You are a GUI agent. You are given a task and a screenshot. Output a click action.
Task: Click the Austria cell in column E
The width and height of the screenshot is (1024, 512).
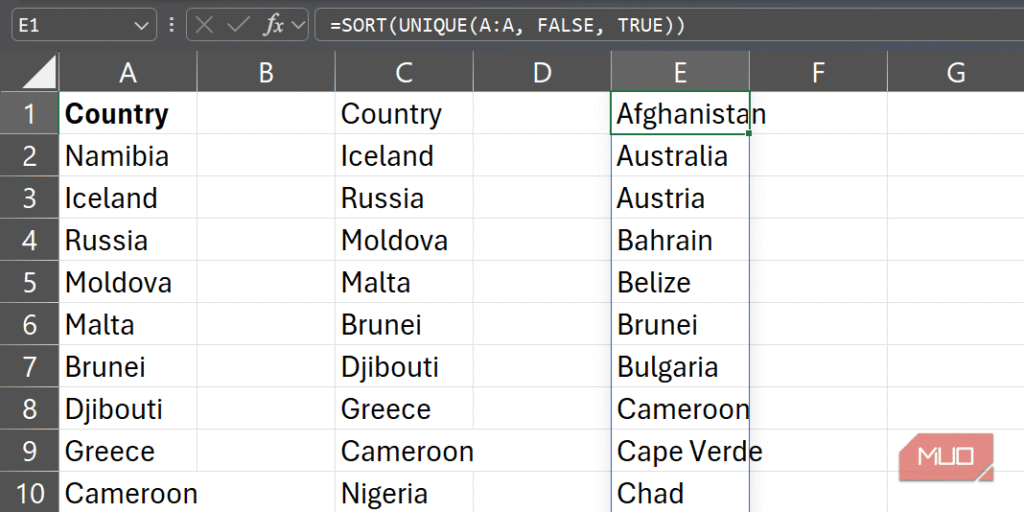[680, 197]
